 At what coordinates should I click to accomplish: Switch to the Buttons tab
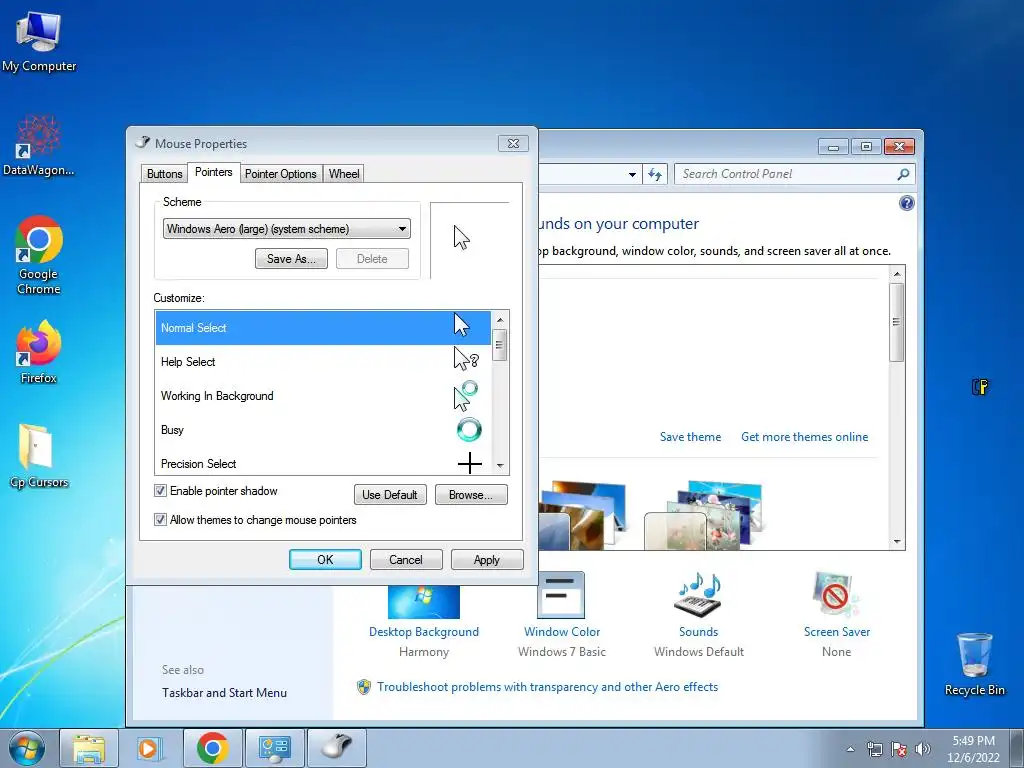[165, 174]
